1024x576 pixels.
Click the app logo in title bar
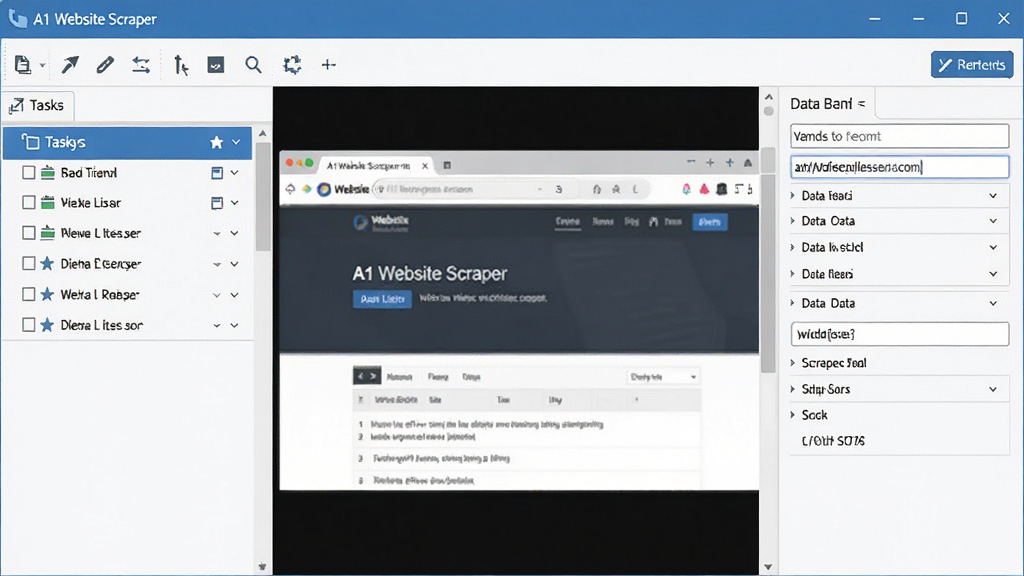pos(18,18)
